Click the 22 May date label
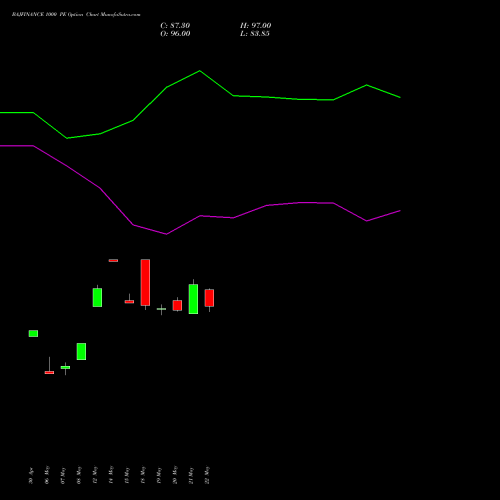The image size is (500, 500). (207, 475)
